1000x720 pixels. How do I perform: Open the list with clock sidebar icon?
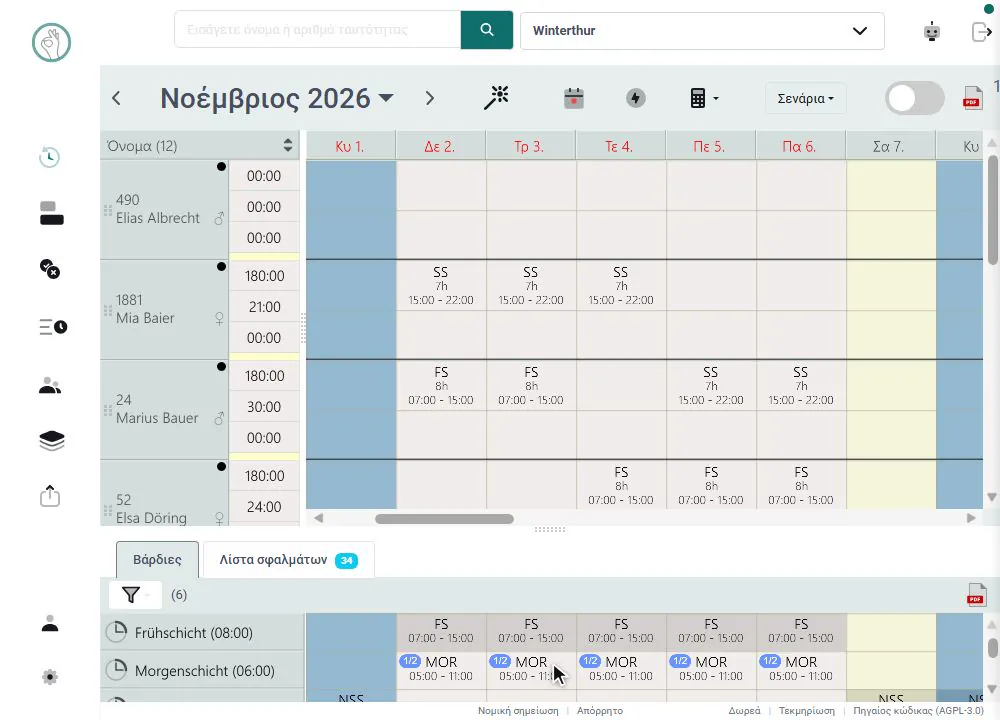click(x=53, y=327)
